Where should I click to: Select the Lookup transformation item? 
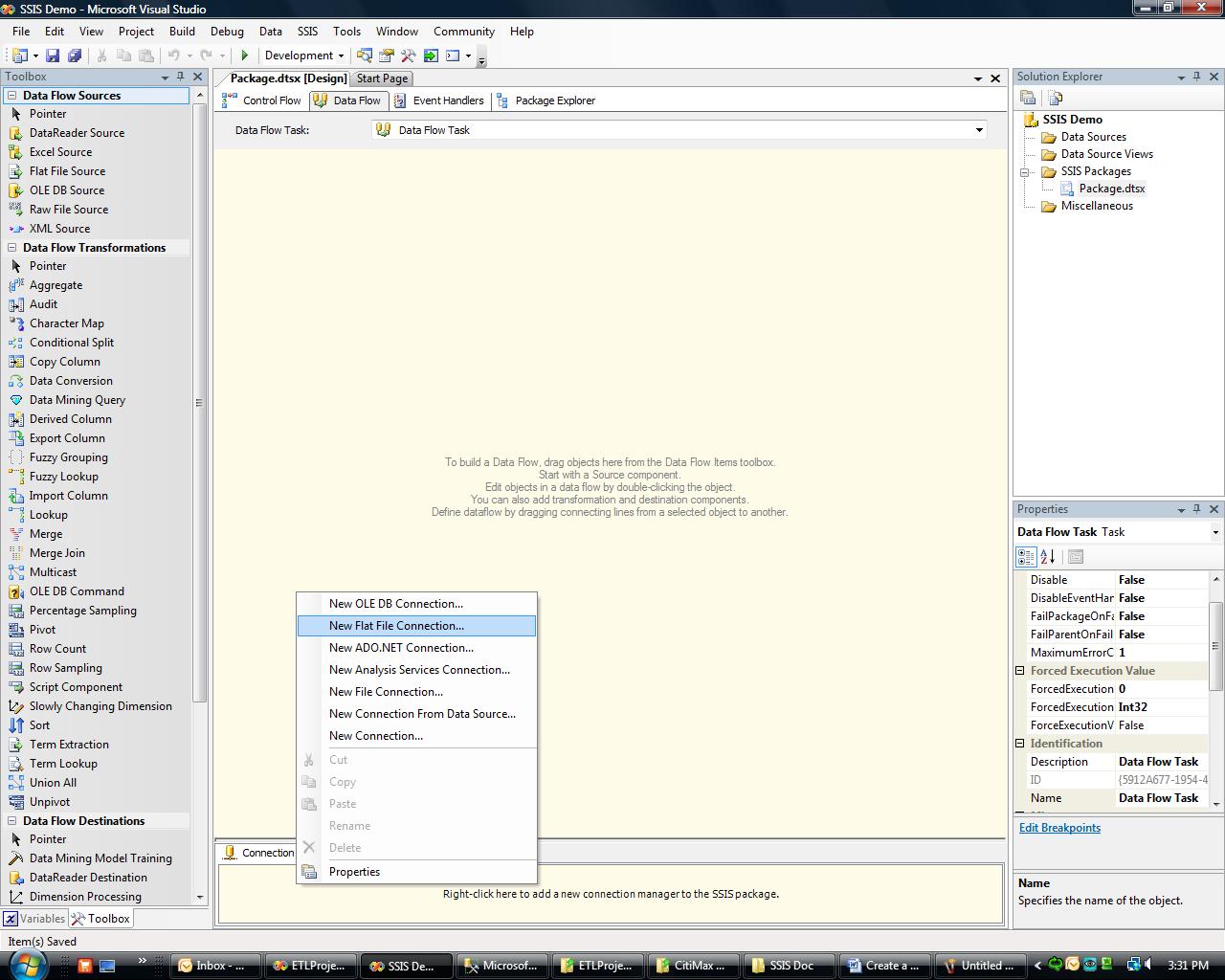pyautogui.click(x=48, y=515)
